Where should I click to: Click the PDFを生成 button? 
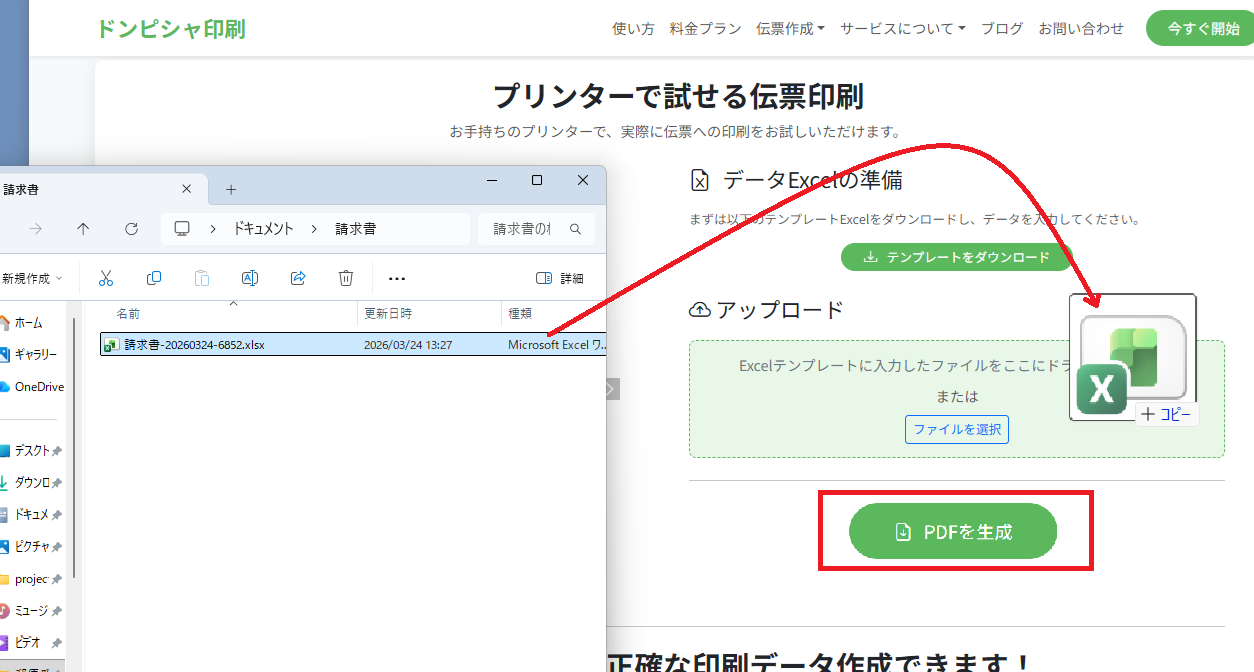click(x=953, y=532)
